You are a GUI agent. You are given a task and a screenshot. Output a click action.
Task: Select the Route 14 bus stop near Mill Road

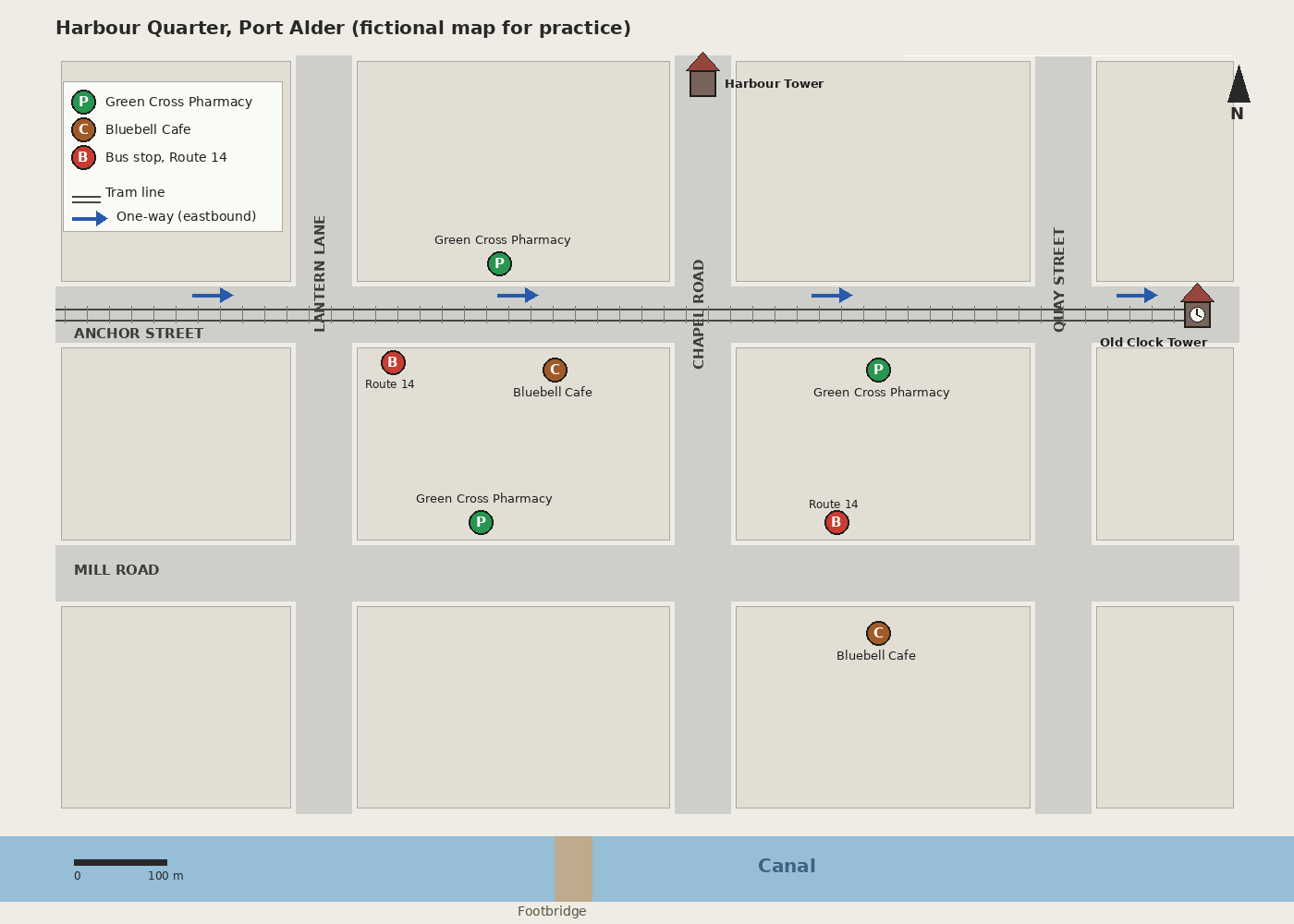pos(836,523)
